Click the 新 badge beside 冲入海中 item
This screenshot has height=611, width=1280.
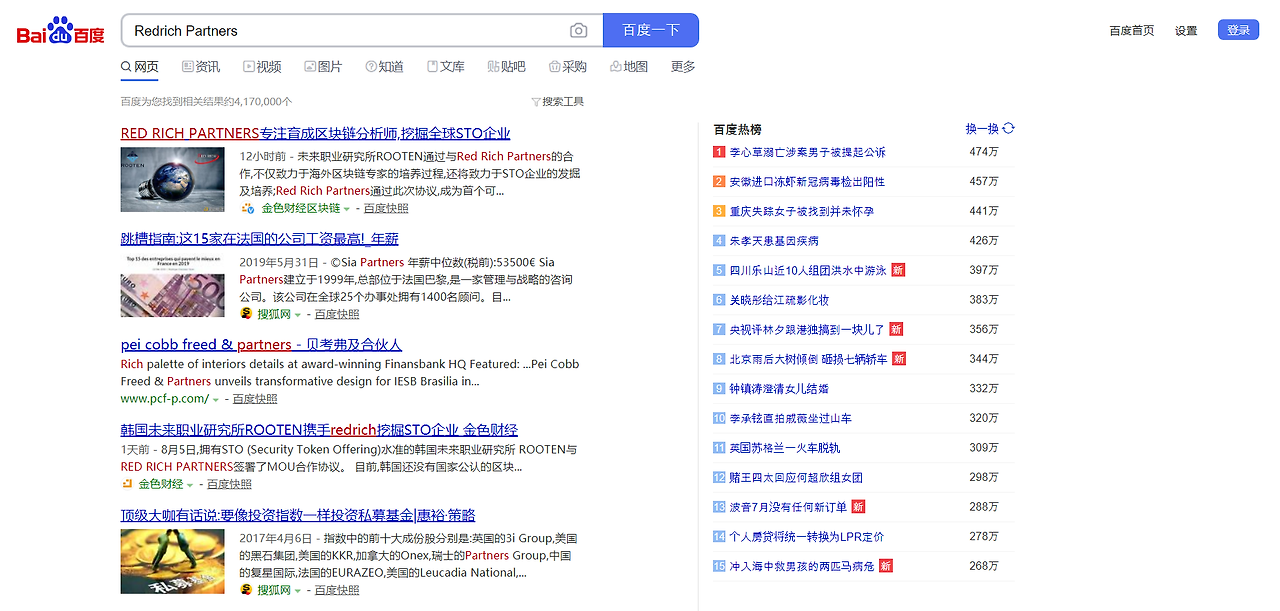(885, 566)
